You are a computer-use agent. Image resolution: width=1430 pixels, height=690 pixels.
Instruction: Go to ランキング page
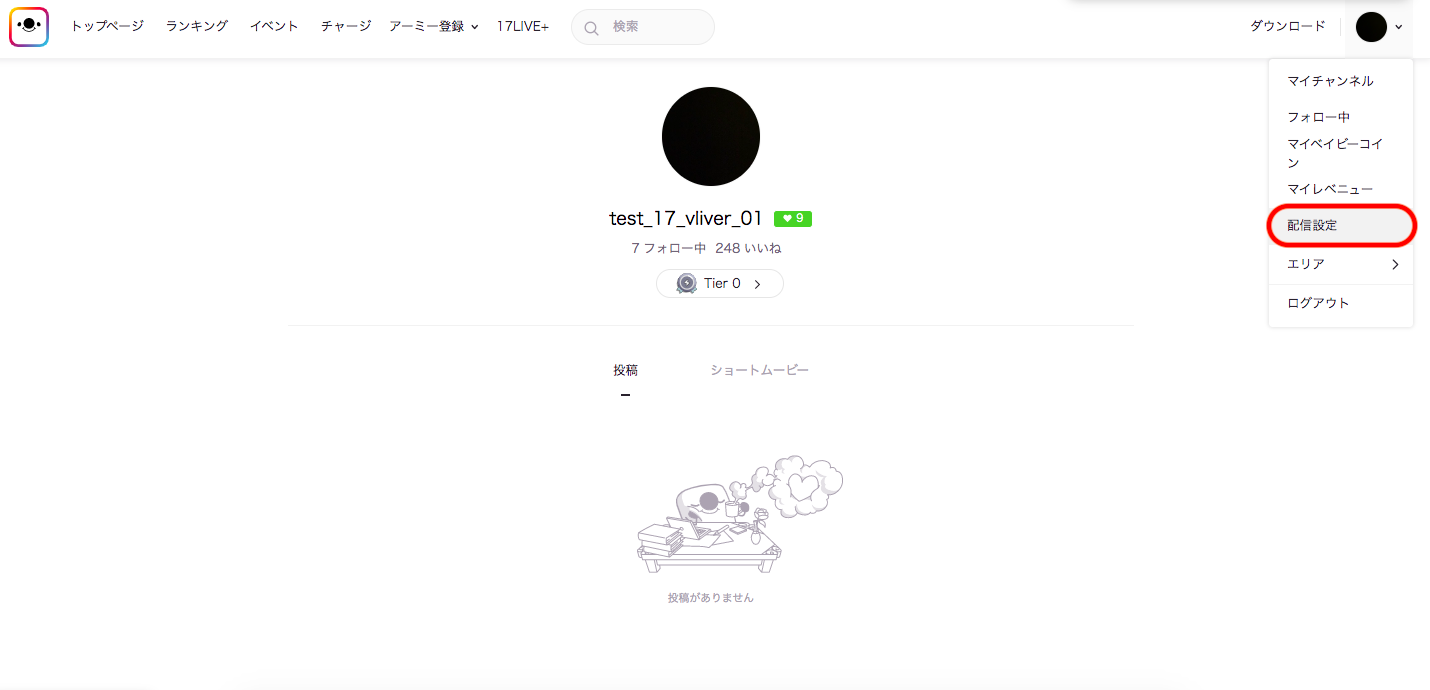pos(197,26)
